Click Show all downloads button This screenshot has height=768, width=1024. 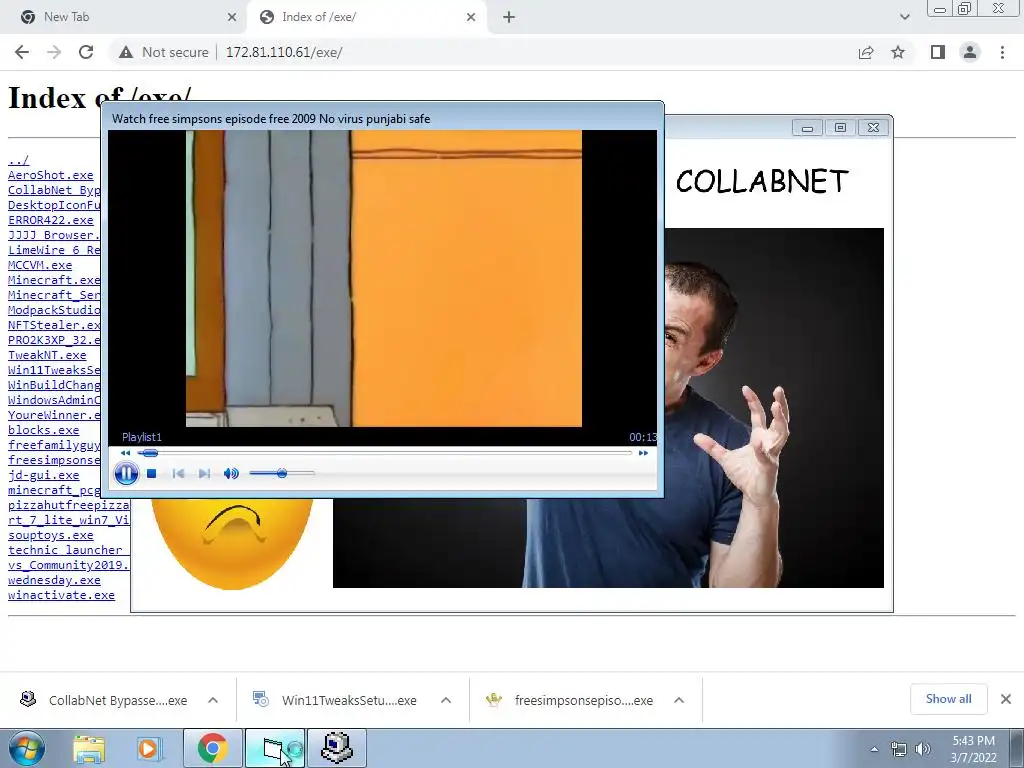tap(948, 699)
